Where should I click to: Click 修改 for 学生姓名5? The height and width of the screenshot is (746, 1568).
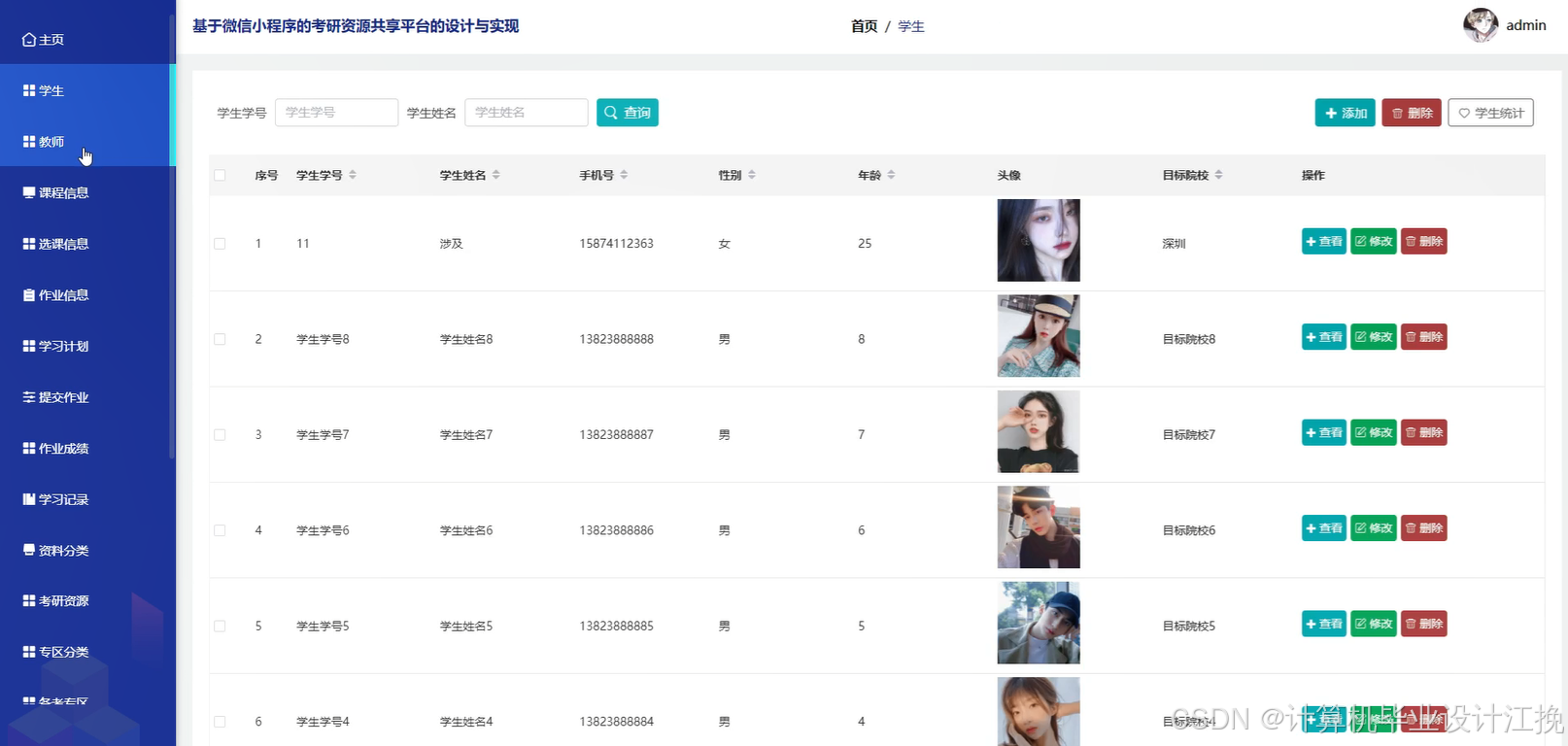[1374, 624]
